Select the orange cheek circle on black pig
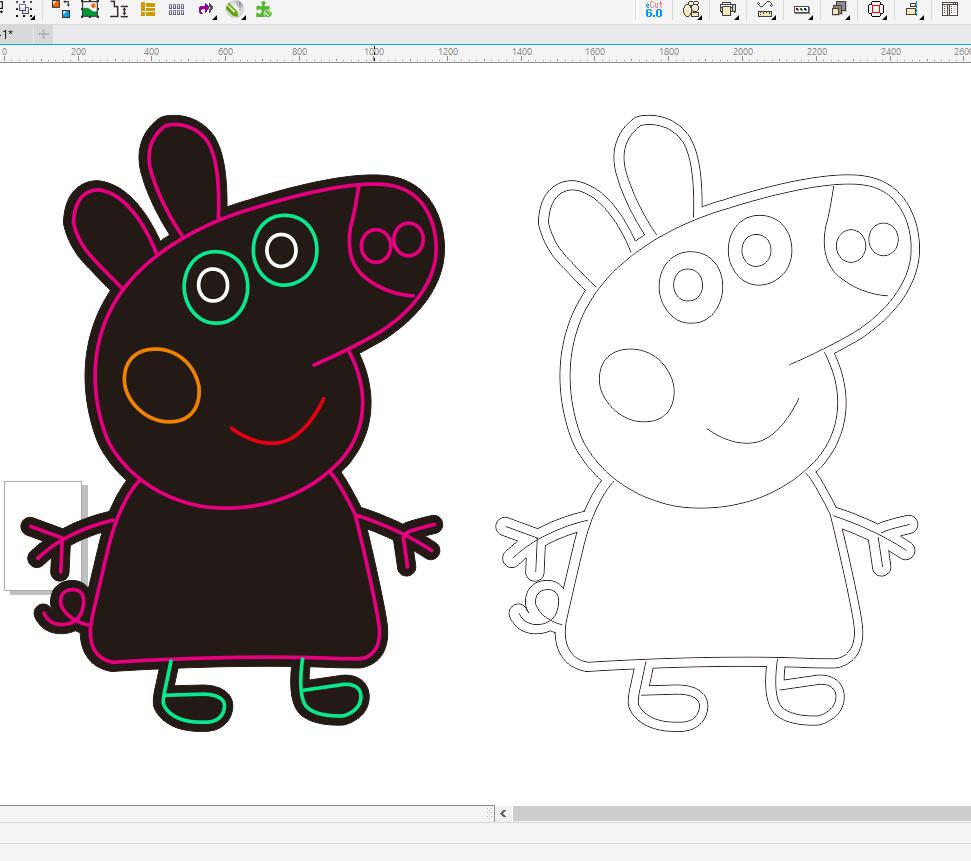 click(x=162, y=385)
